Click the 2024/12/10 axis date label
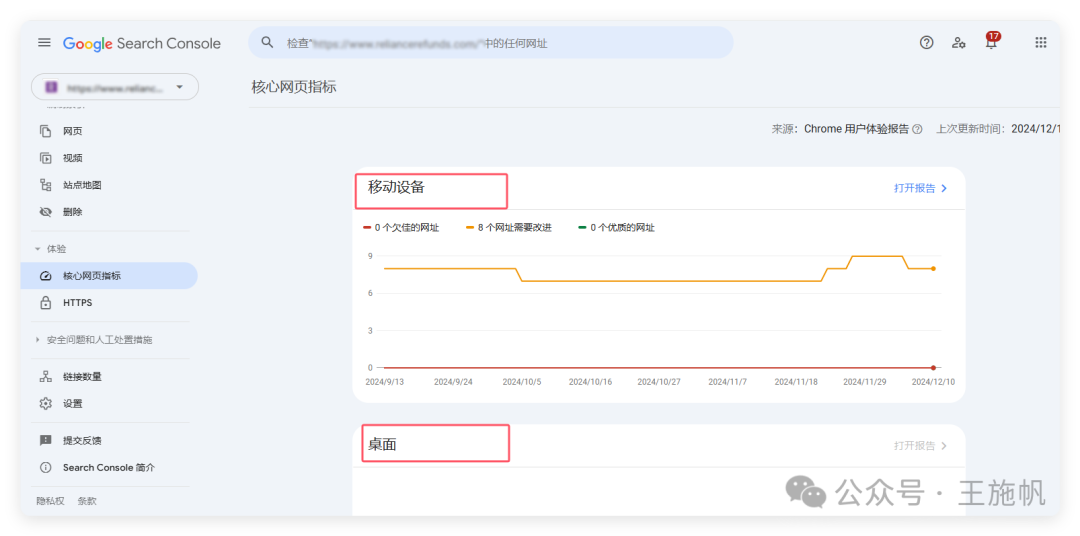Viewport: 1080px width, 536px height. point(933,382)
